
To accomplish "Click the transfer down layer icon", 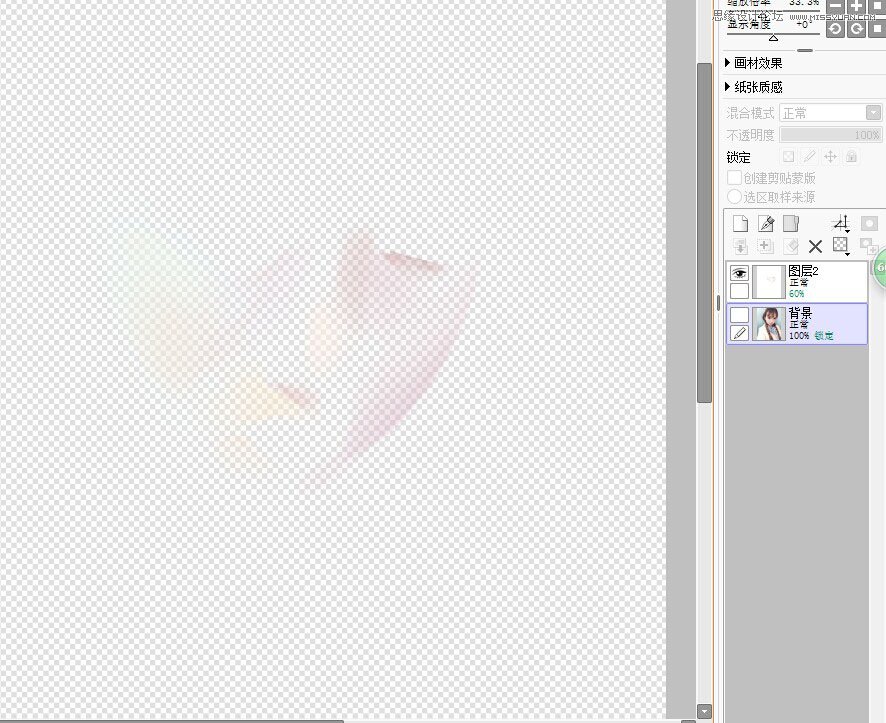I will click(x=740, y=246).
